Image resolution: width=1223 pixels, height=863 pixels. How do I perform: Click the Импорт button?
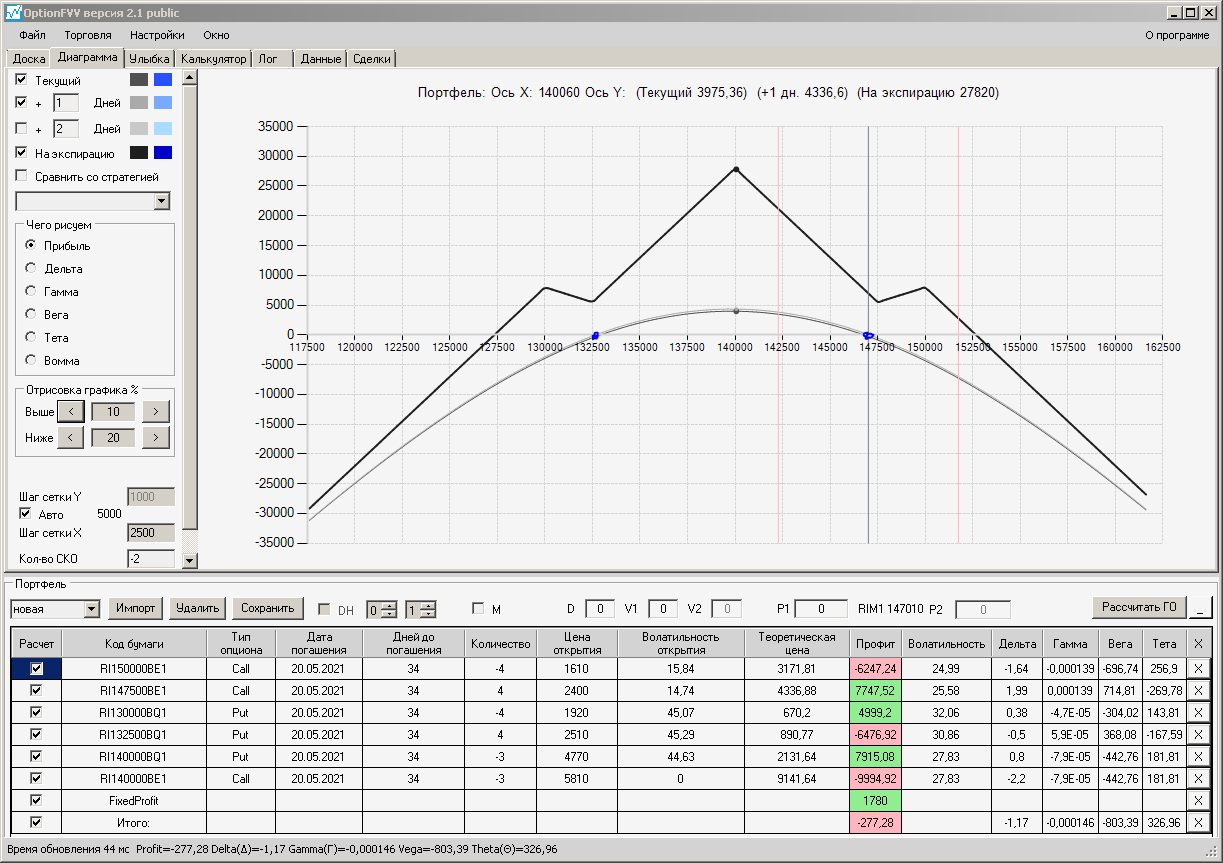(x=135, y=608)
